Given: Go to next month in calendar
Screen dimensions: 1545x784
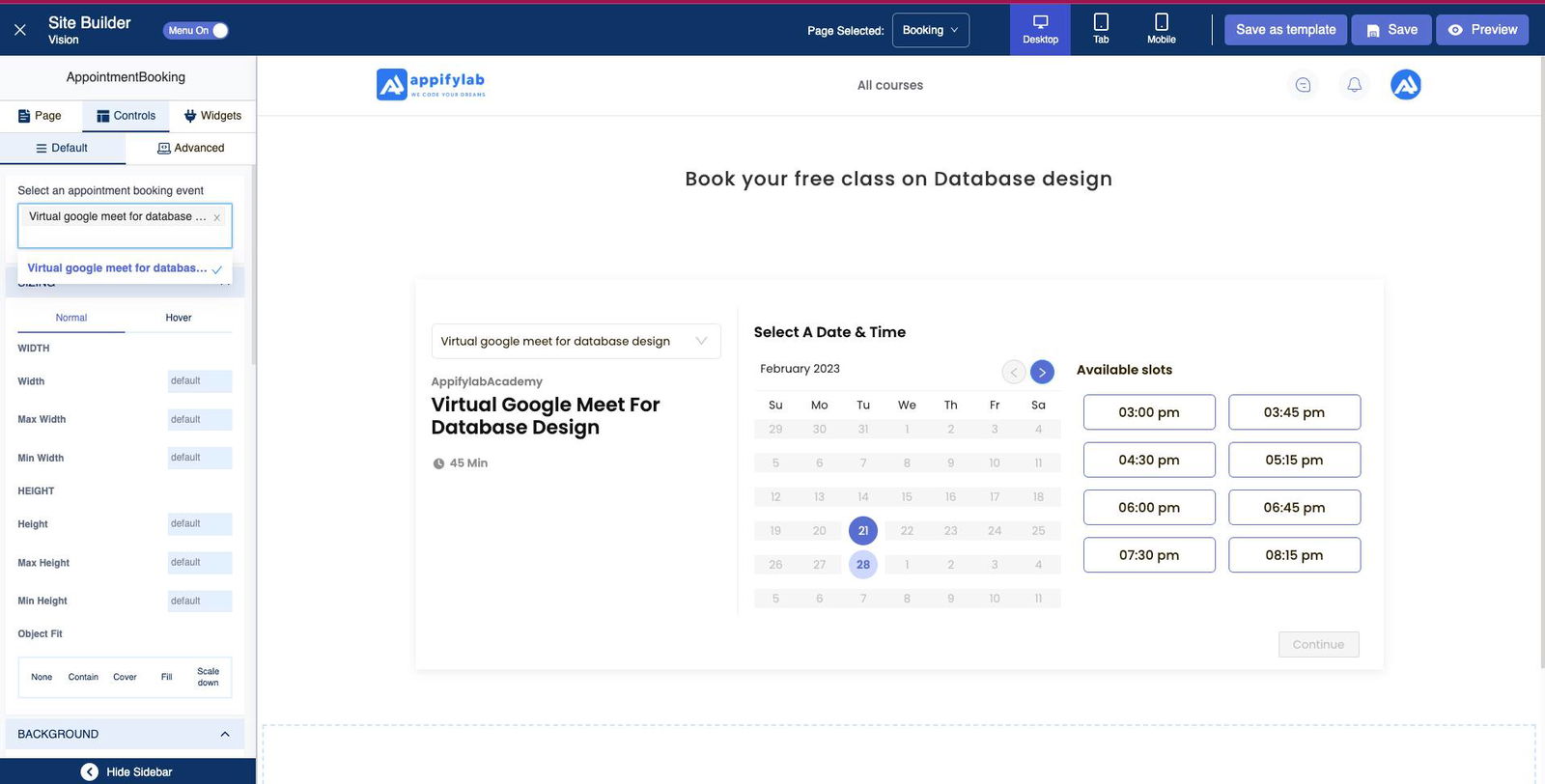Looking at the screenshot, I should pos(1042,372).
